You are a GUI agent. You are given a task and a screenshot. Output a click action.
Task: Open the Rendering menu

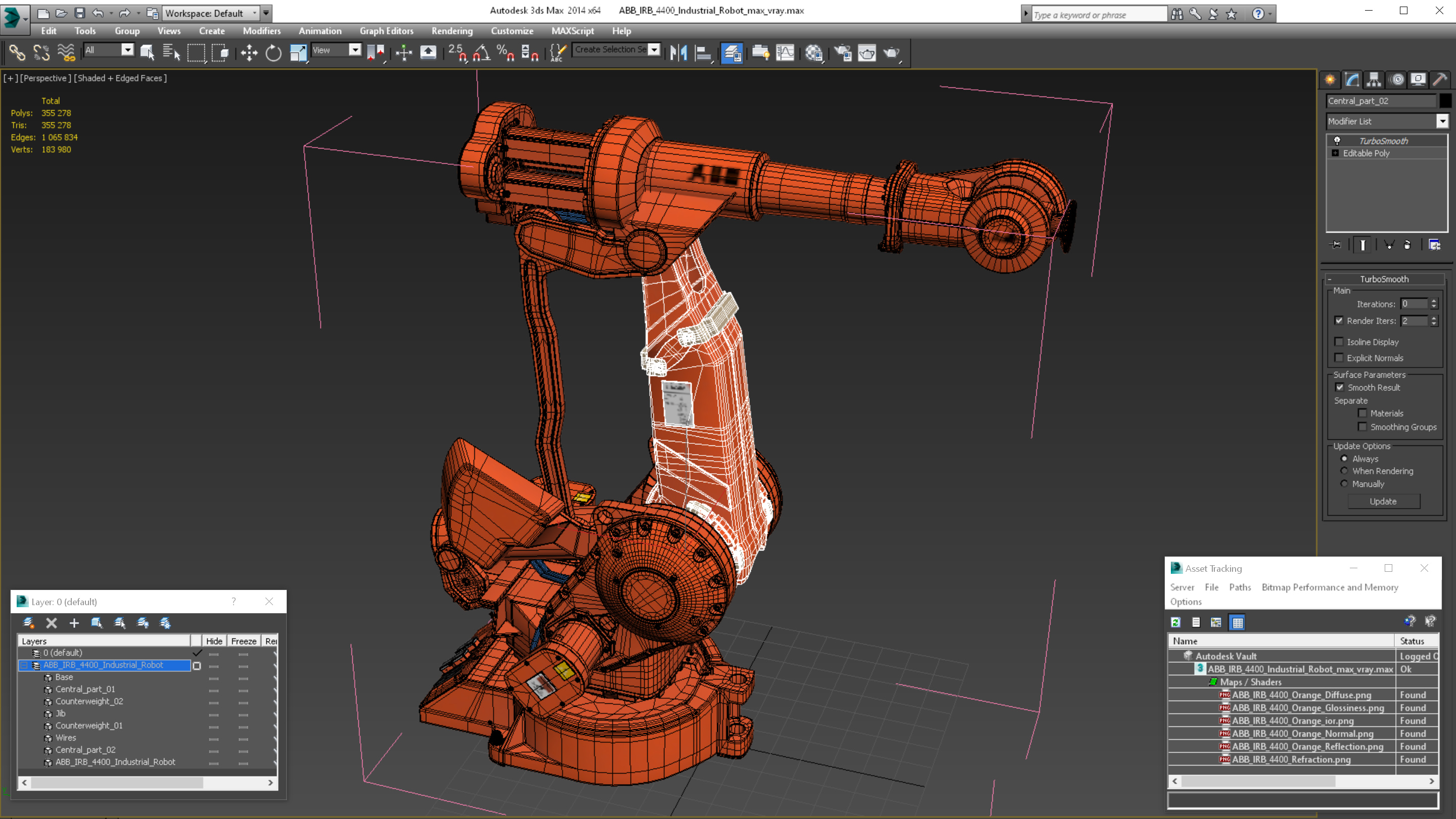pyautogui.click(x=451, y=31)
